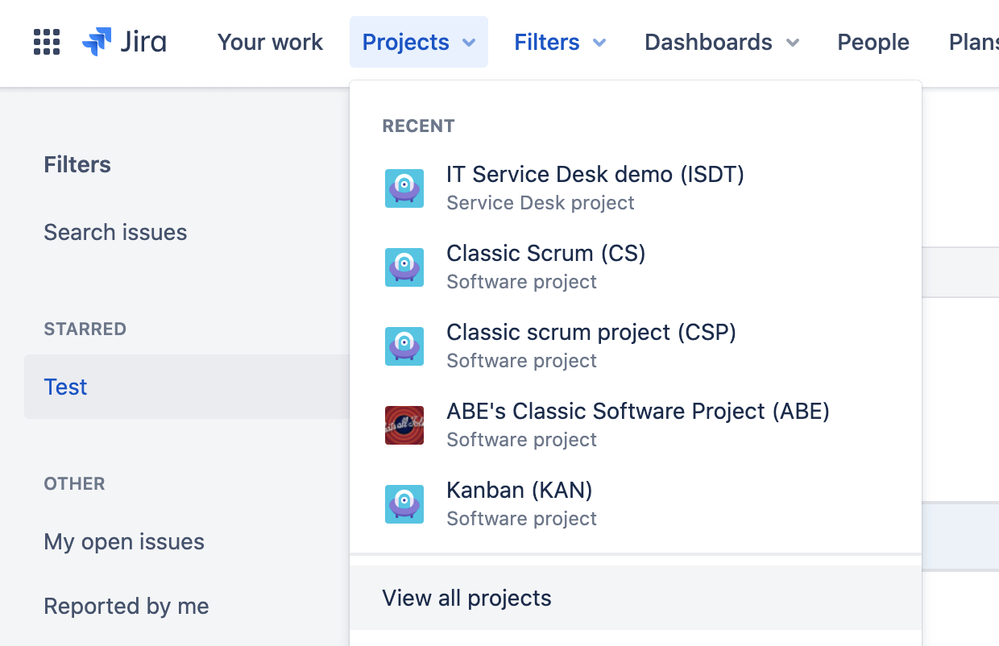Click the Filters sidebar heading
999x646 pixels.
[77, 164]
